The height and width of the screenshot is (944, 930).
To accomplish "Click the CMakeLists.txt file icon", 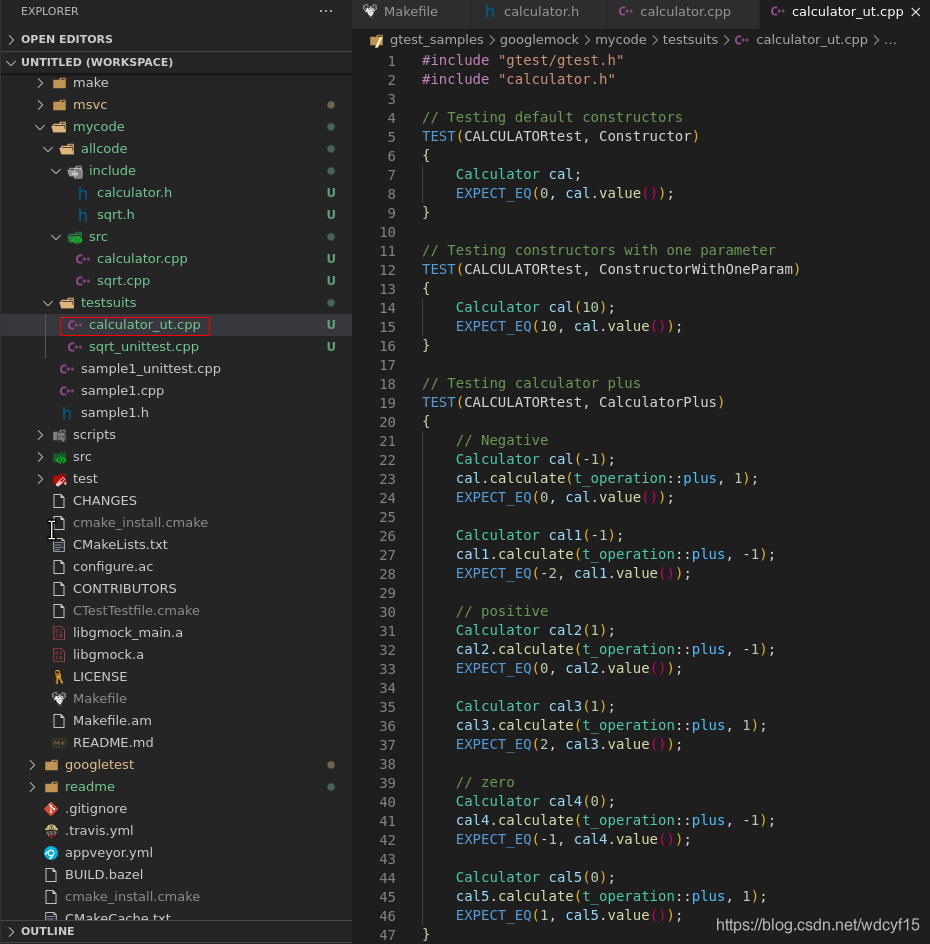I will (59, 545).
